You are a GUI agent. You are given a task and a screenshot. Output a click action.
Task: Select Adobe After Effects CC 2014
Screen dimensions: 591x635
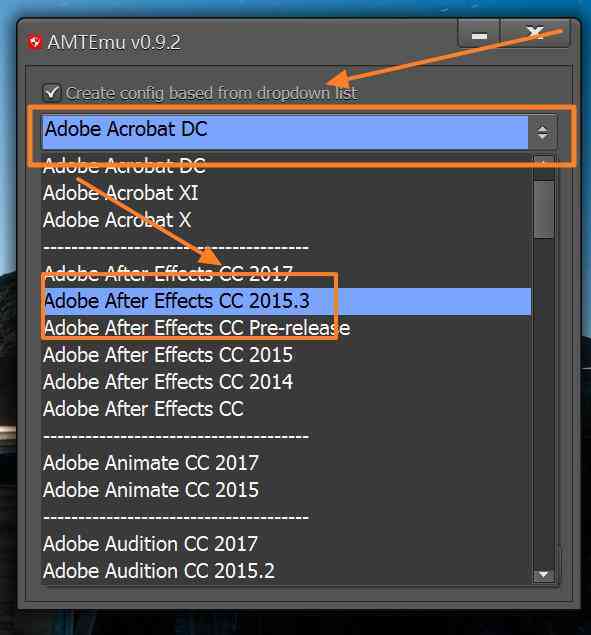tap(286, 382)
